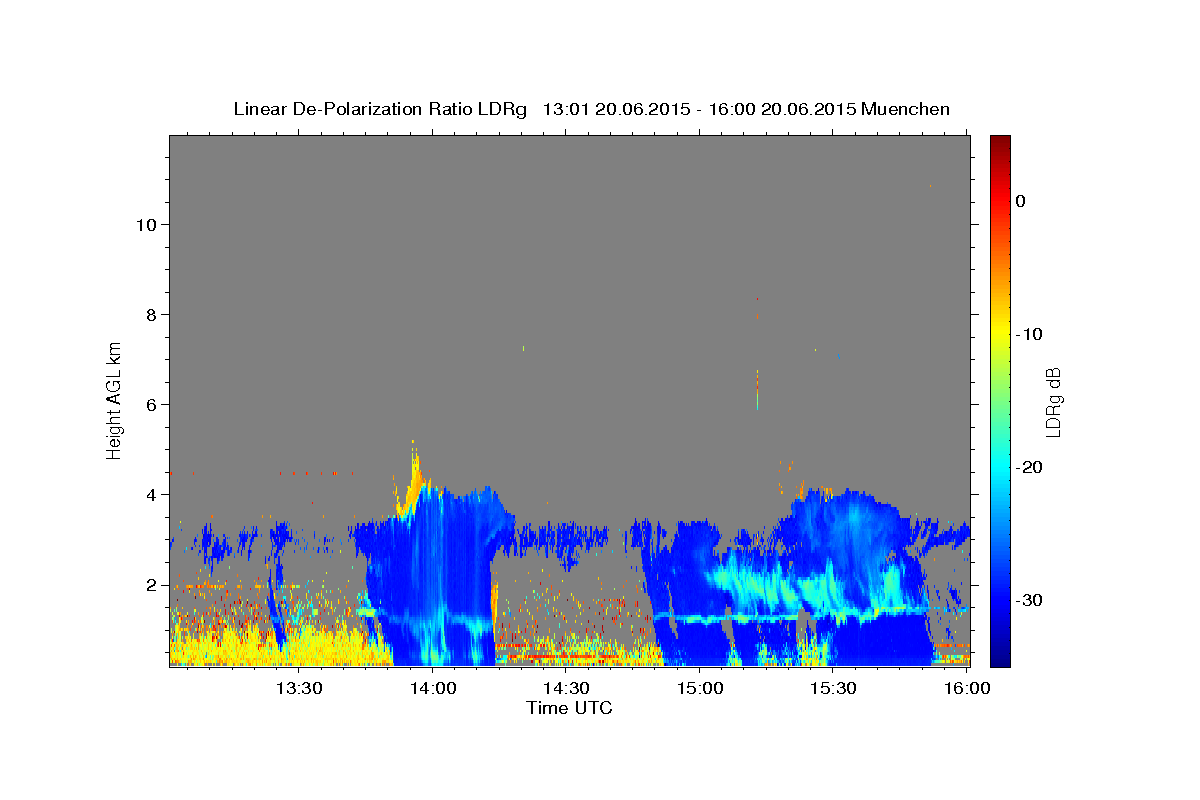Image resolution: width=1200 pixels, height=800 pixels.
Task: Click the chart title 'Linear De-Polarization Ratio LDRg'
Action: coord(379,109)
